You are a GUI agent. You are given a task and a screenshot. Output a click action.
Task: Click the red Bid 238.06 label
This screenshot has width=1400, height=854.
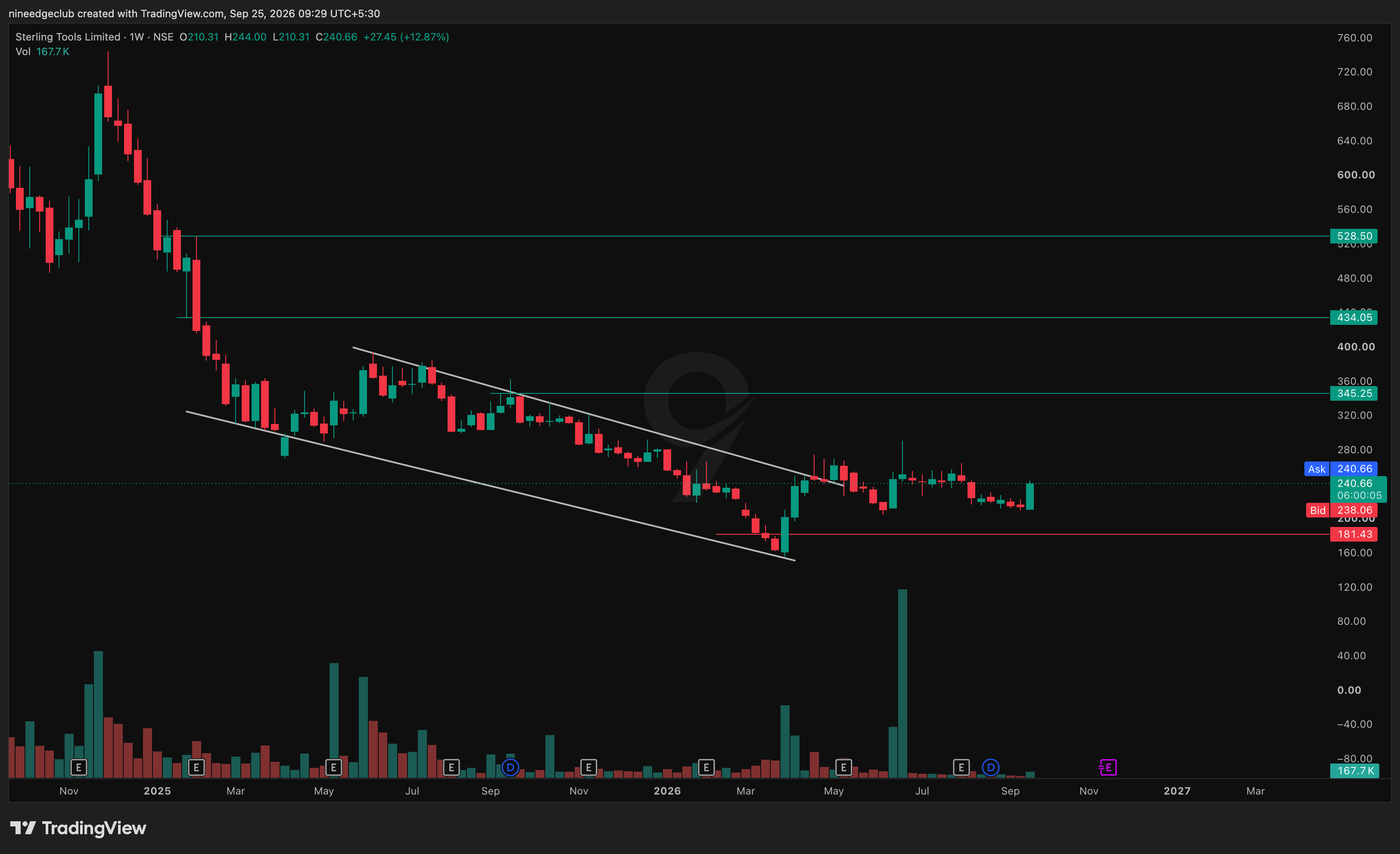(x=1341, y=510)
